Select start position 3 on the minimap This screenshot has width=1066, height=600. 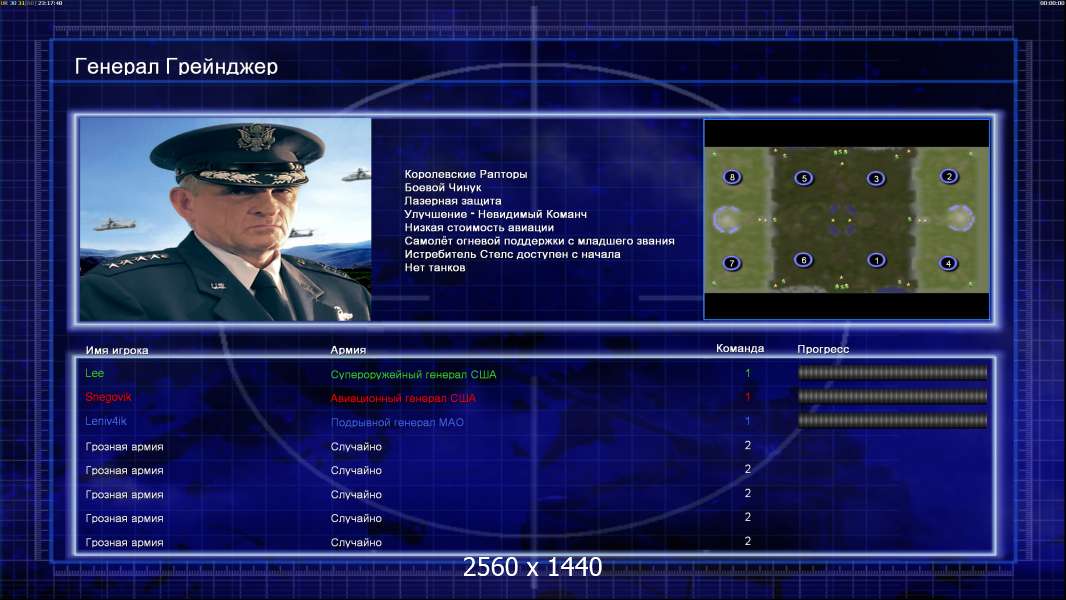[x=876, y=179]
